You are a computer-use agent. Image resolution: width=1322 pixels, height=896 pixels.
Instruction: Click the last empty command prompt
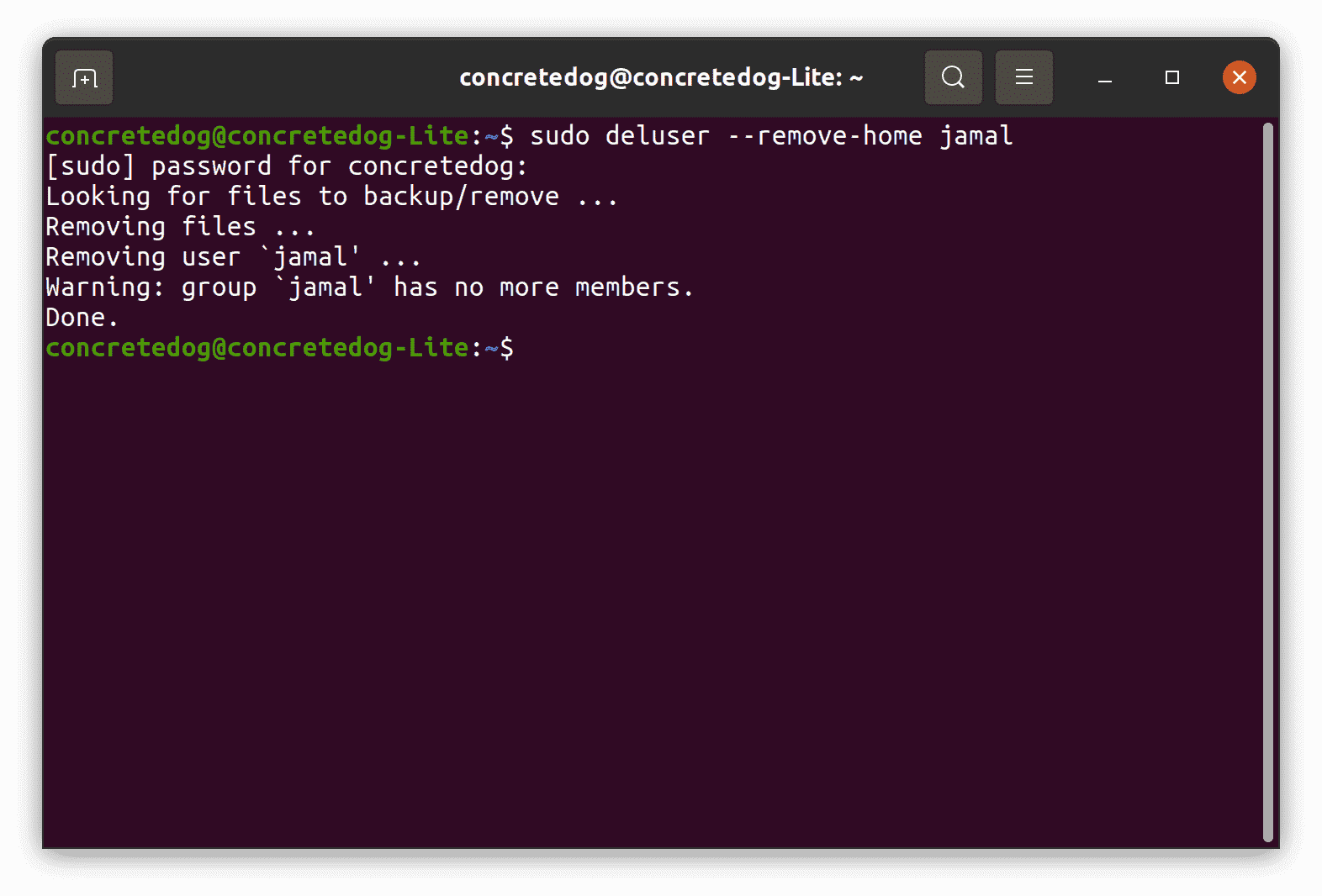coord(279,348)
